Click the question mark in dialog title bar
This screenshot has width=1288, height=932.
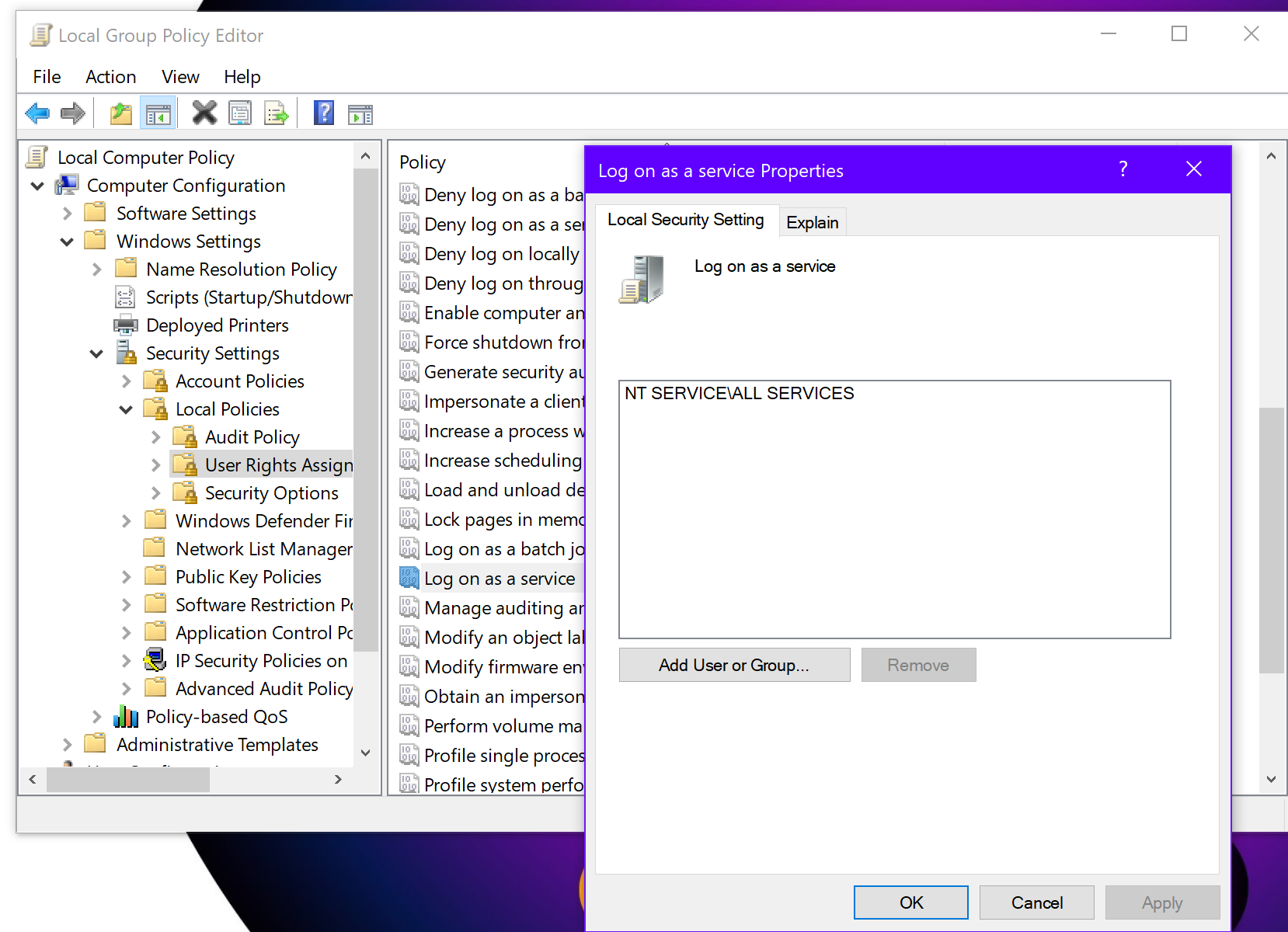[1123, 169]
